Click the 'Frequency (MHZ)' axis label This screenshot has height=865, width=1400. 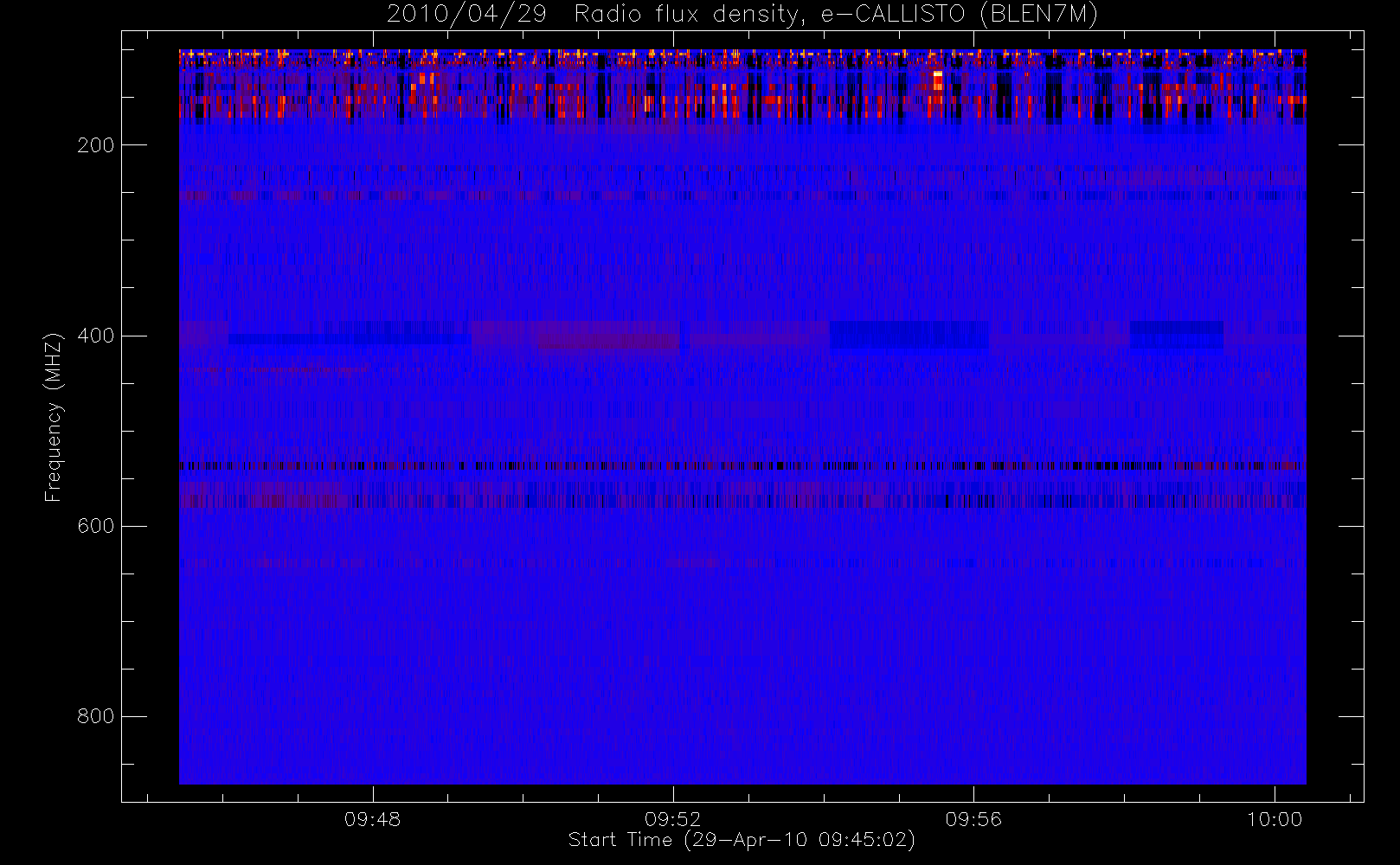pyautogui.click(x=53, y=417)
